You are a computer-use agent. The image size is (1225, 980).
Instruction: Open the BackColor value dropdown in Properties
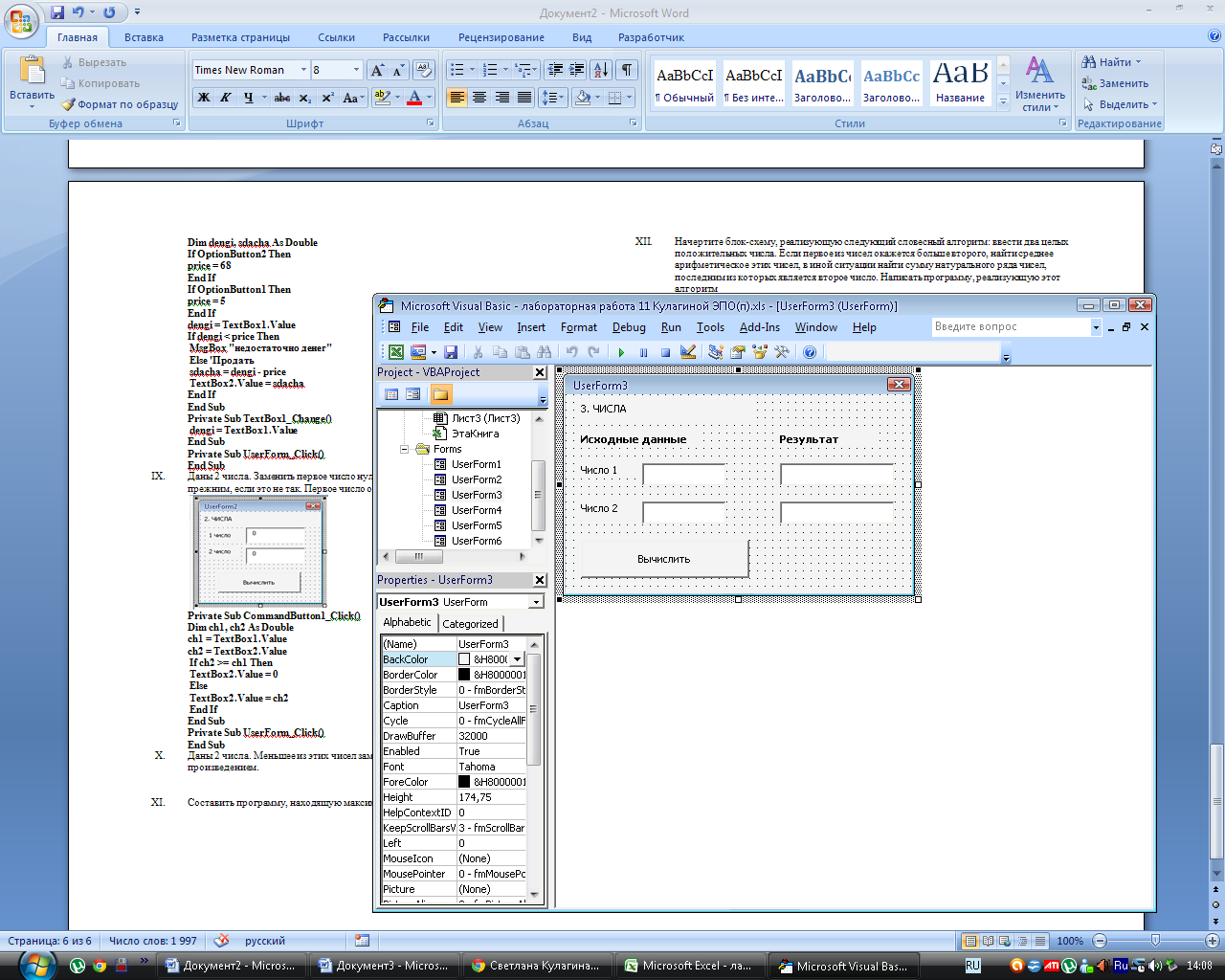point(517,659)
